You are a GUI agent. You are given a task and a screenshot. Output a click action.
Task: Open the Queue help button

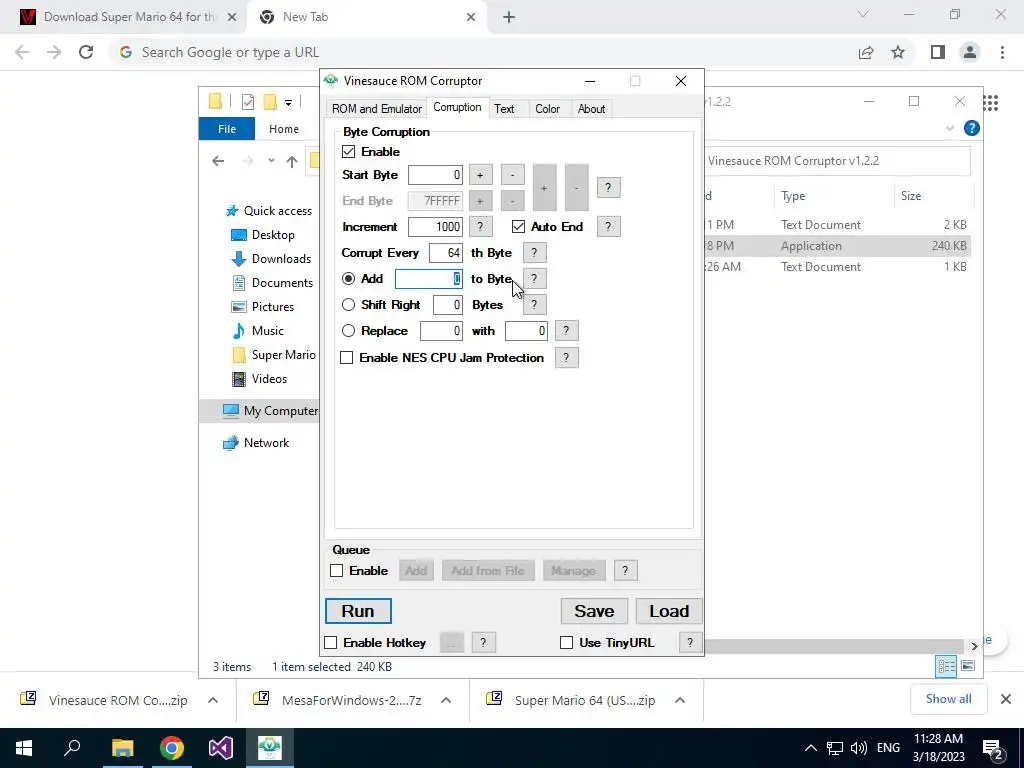point(625,571)
